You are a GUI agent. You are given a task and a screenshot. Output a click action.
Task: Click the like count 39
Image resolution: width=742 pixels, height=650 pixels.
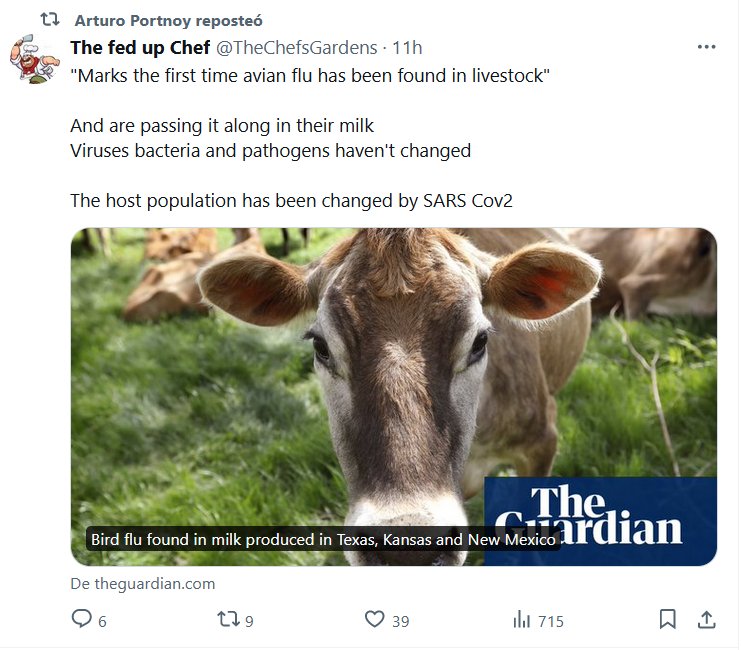(400, 621)
